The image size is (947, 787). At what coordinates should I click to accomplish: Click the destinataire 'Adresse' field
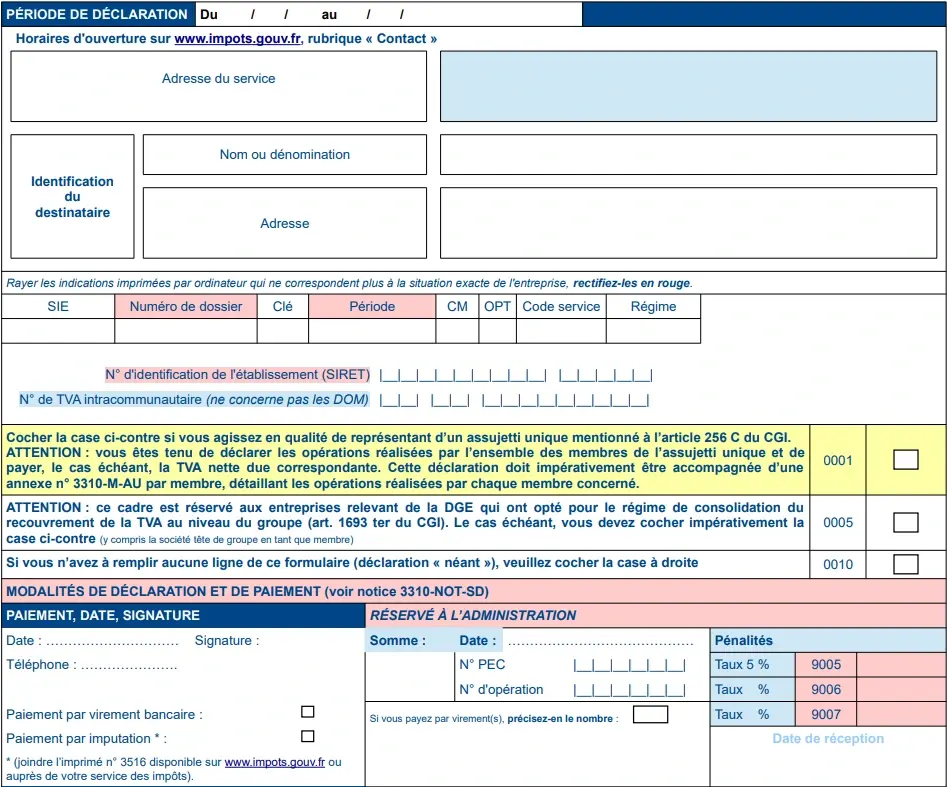point(284,223)
